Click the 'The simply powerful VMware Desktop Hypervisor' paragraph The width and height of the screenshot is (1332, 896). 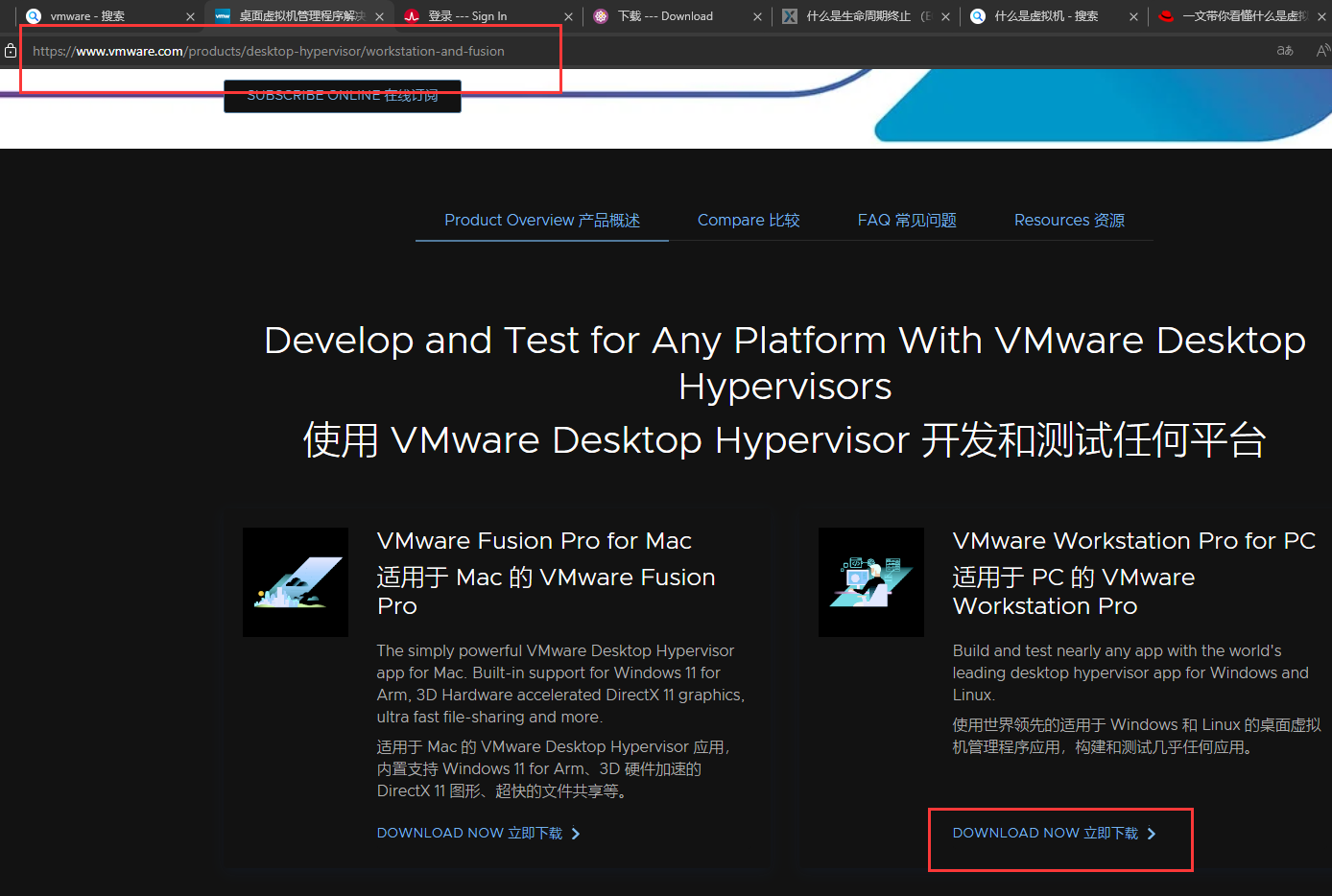pyautogui.click(x=560, y=684)
